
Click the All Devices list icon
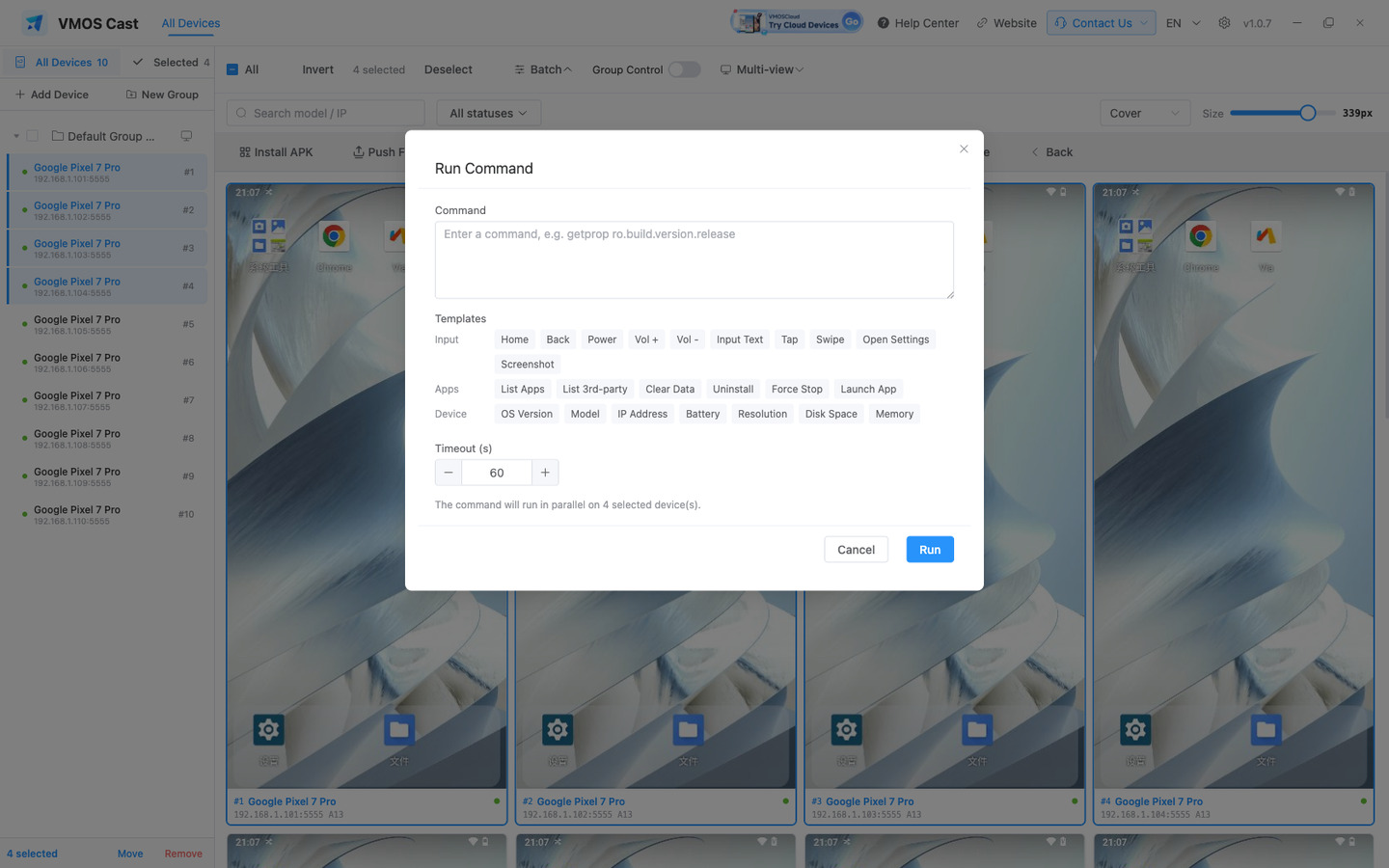point(20,63)
